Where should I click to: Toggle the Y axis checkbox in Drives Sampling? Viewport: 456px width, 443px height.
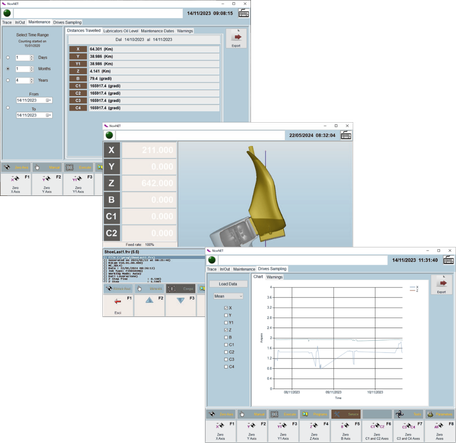[226, 315]
